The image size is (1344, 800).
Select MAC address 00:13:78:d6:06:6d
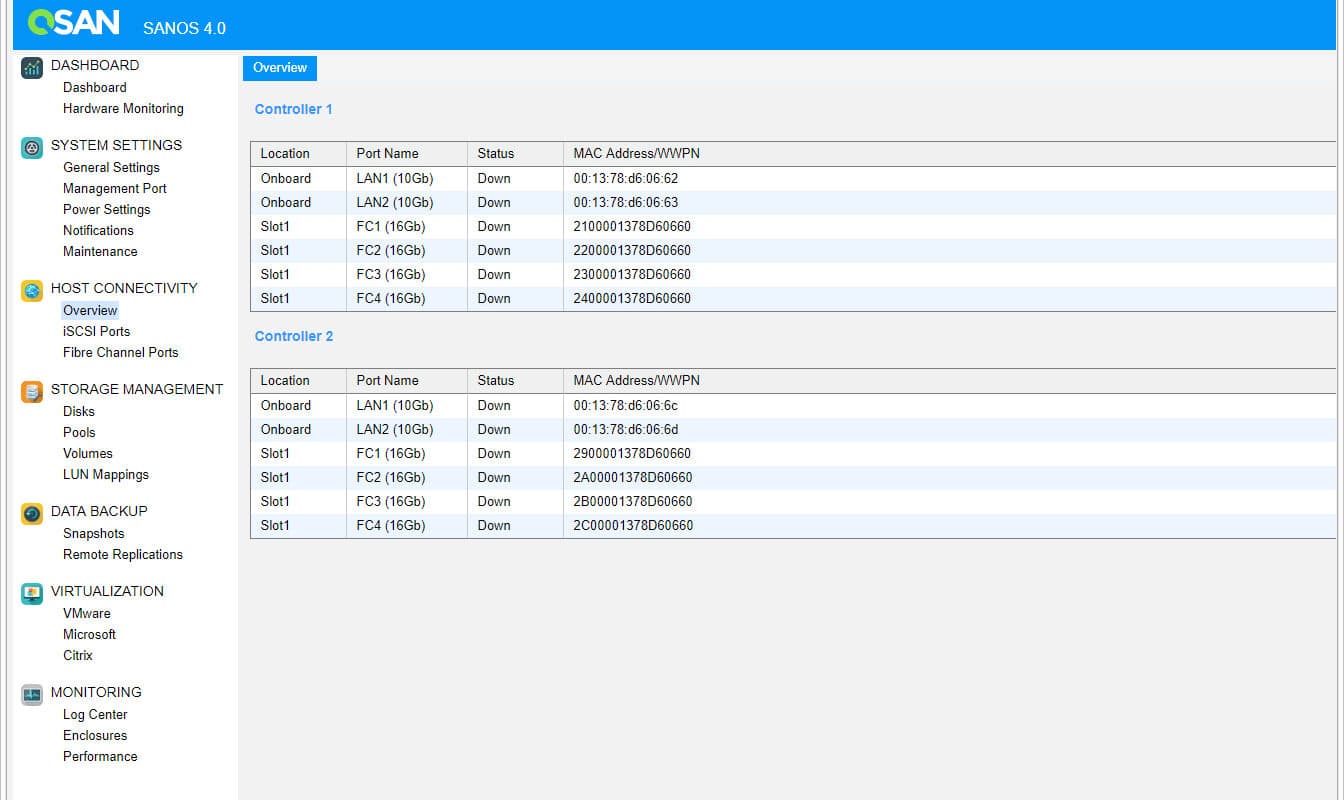pos(625,429)
